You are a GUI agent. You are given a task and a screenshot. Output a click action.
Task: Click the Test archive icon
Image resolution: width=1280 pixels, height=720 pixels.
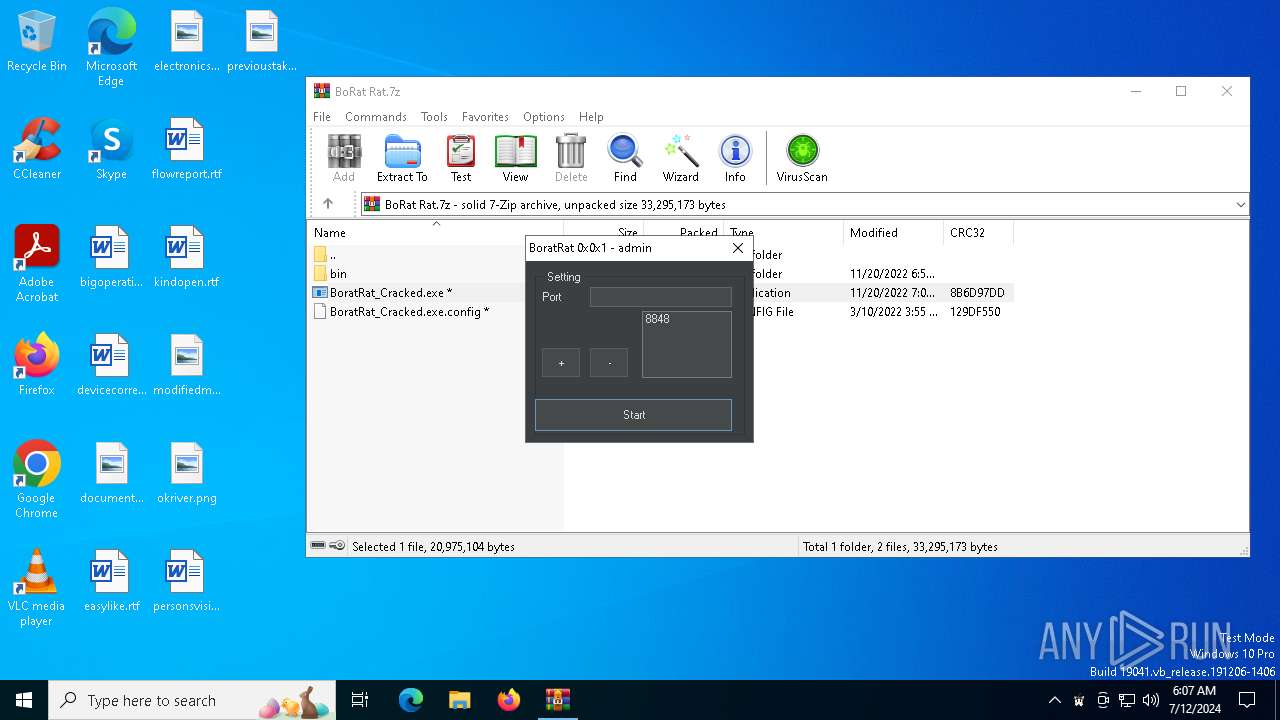(461, 158)
